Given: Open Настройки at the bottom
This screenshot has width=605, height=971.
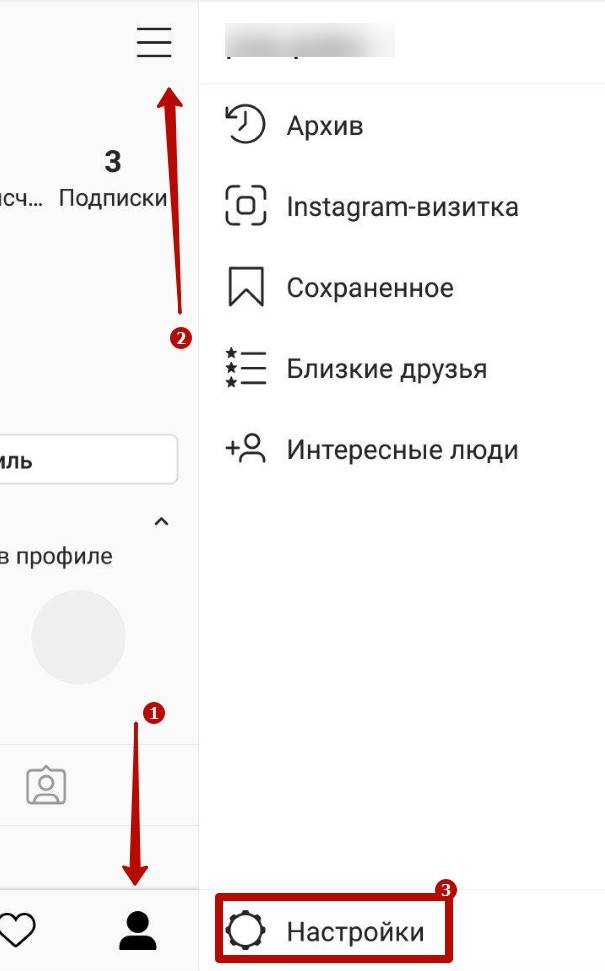Looking at the screenshot, I should [355, 931].
